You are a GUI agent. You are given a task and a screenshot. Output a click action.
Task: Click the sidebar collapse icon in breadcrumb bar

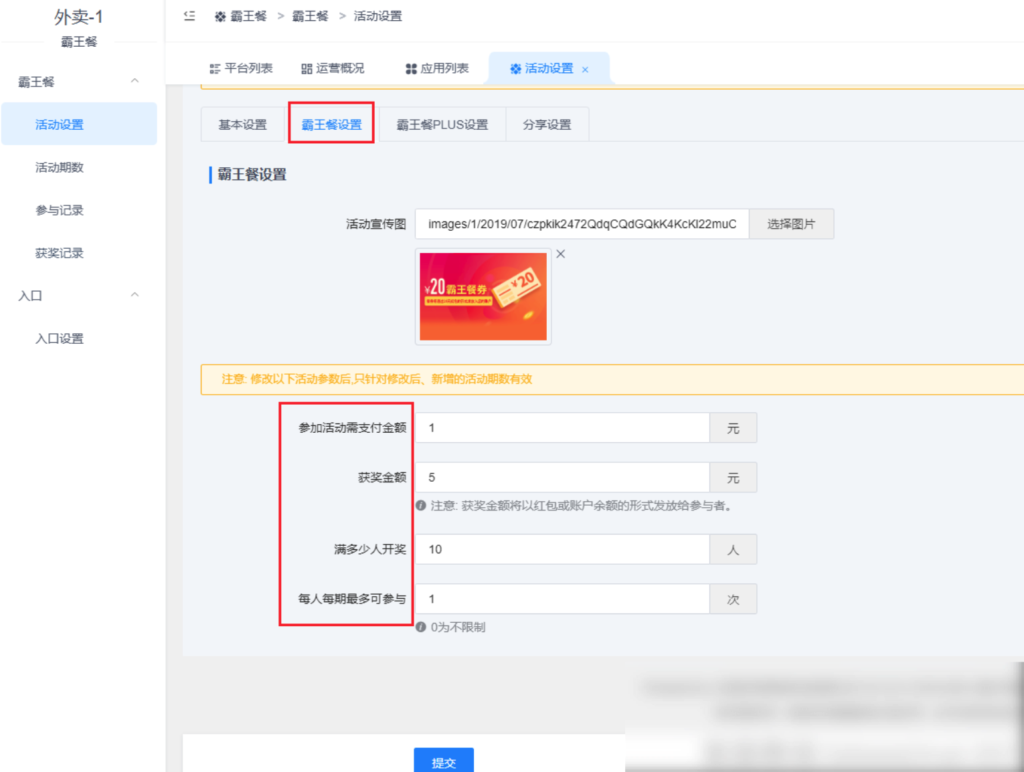point(190,16)
